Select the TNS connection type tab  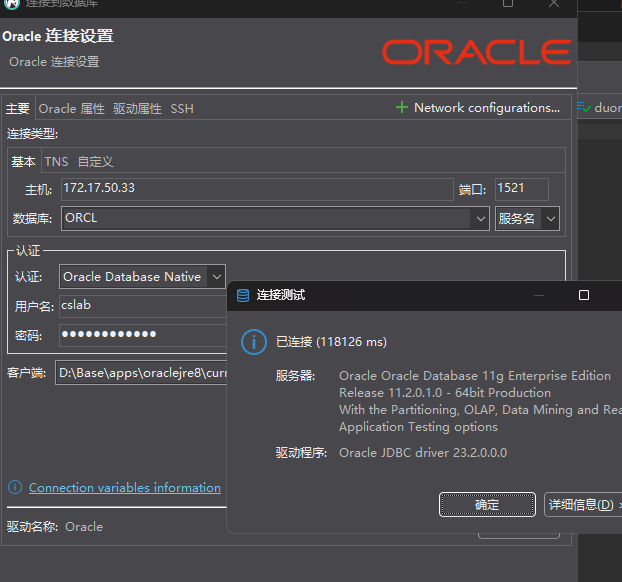[56, 161]
